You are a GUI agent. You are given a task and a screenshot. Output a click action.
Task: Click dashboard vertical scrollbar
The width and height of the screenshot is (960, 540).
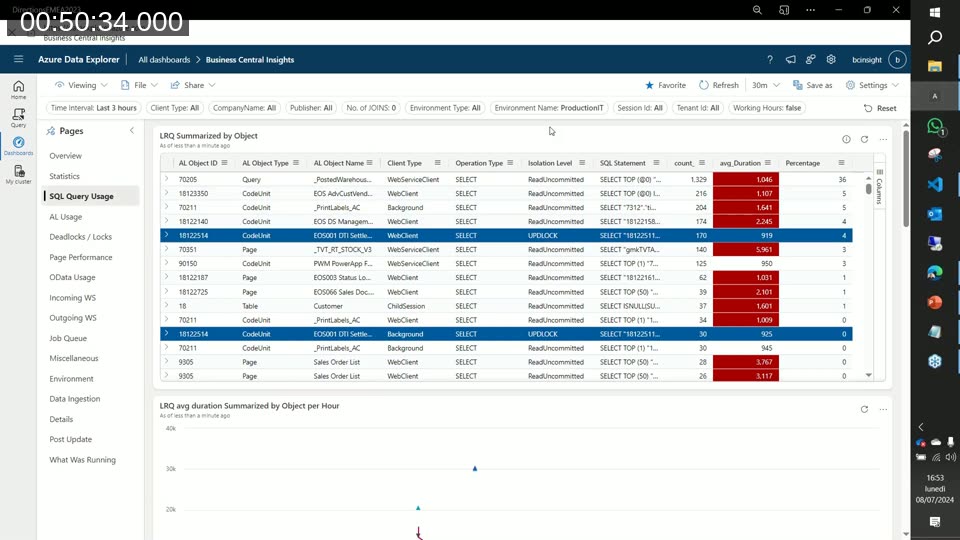pyautogui.click(x=906, y=178)
